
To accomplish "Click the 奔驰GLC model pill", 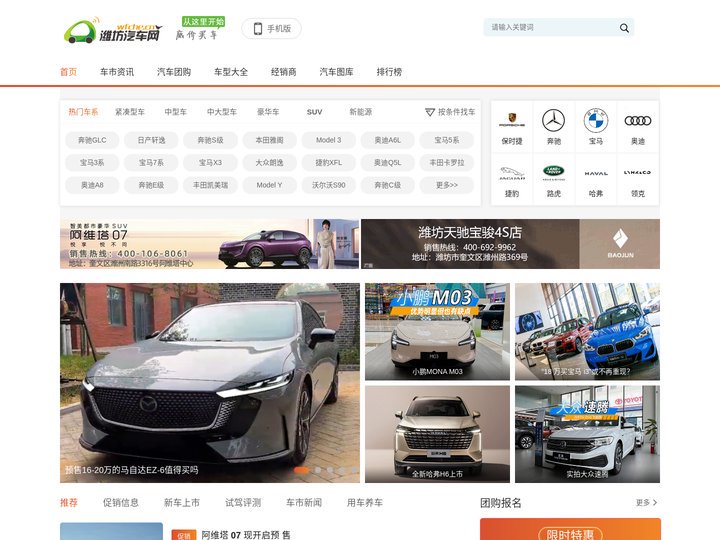I will pyautogui.click(x=92, y=140).
